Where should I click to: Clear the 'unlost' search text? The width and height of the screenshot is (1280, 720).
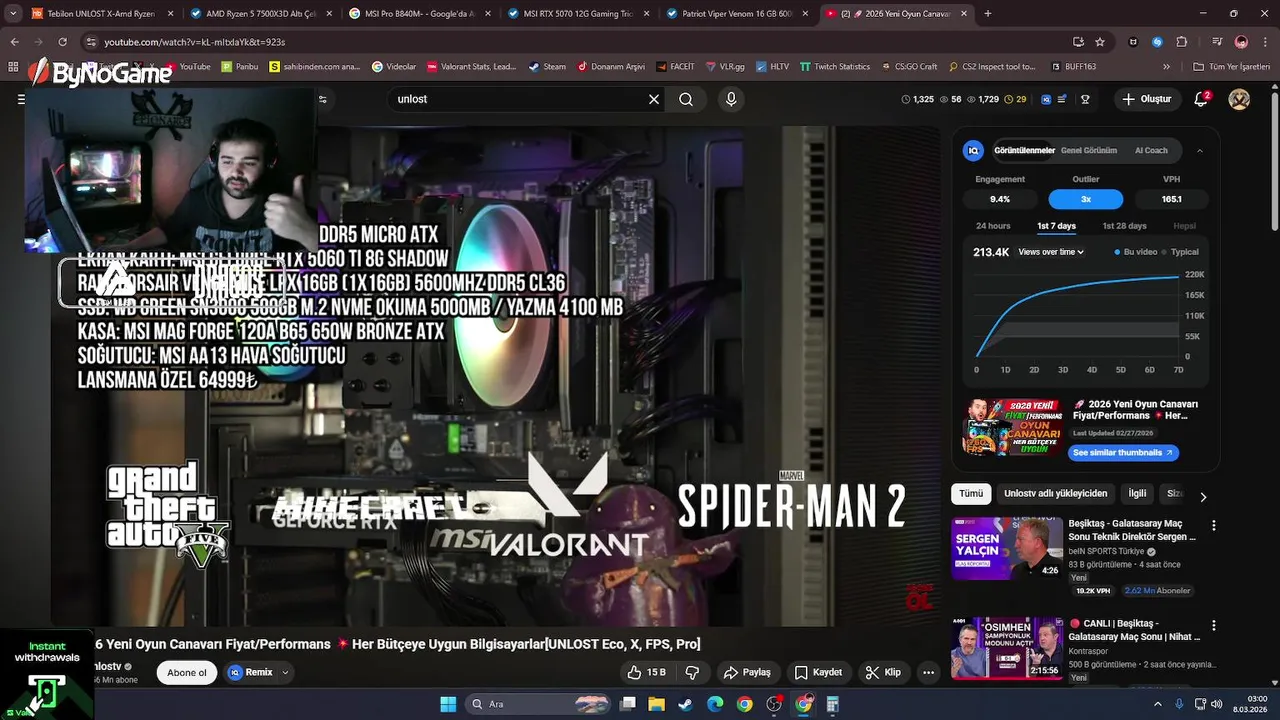coord(654,99)
